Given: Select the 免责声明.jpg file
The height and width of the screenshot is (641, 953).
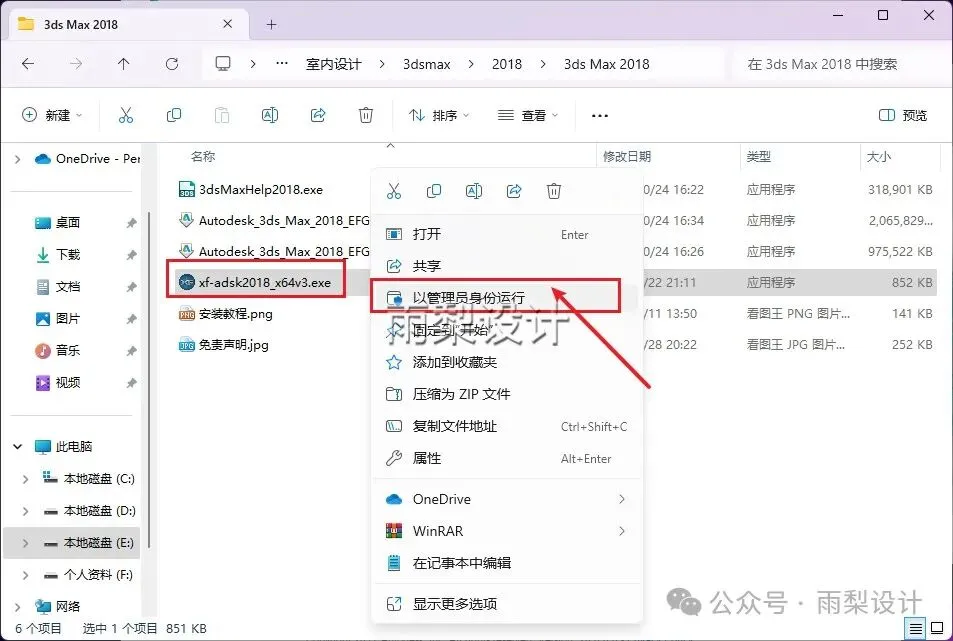Looking at the screenshot, I should click(x=224, y=345).
